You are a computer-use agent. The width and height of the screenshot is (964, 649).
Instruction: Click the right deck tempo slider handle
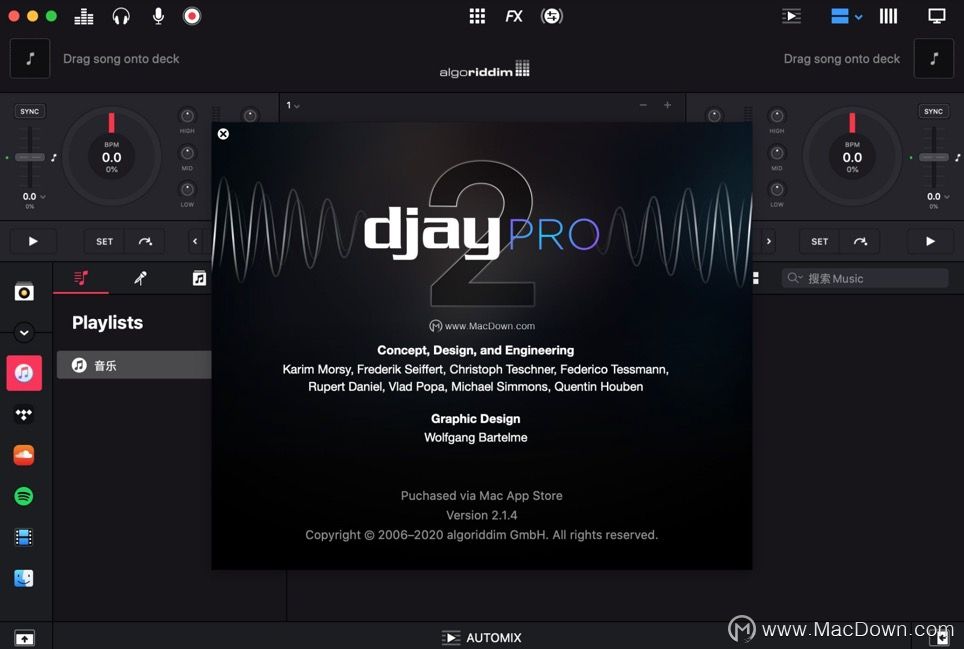[933, 157]
